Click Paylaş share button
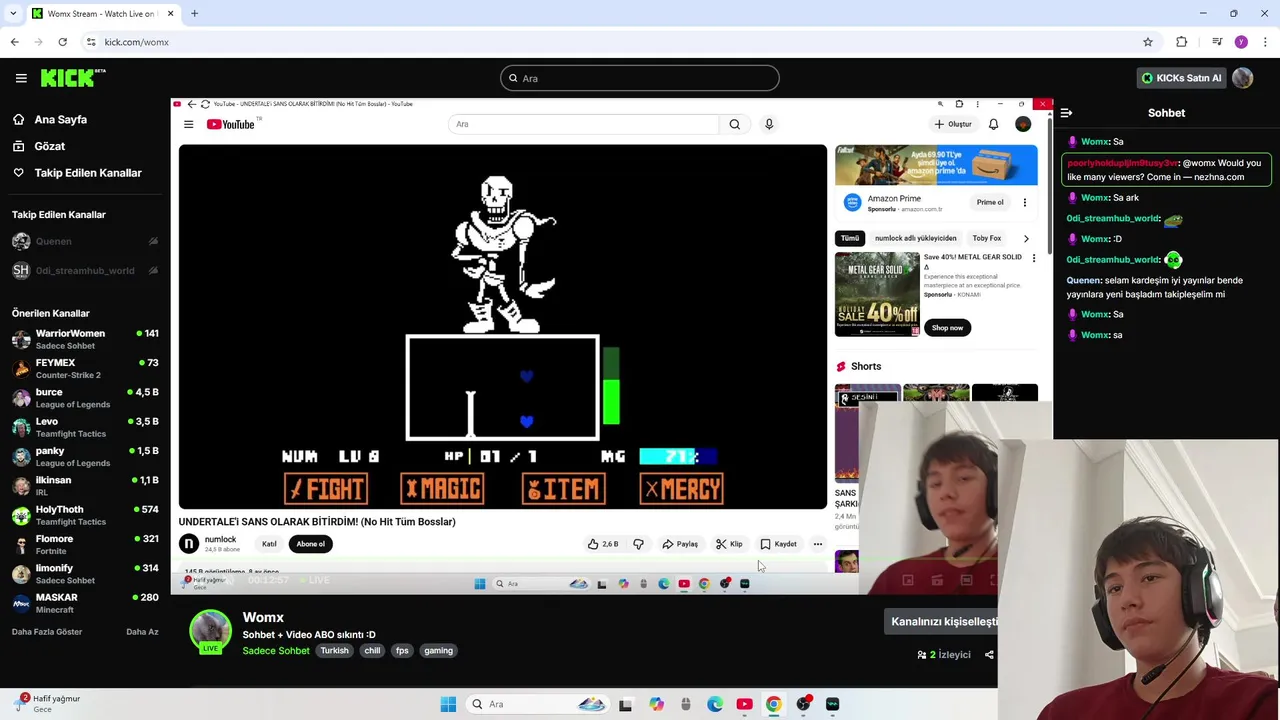Image resolution: width=1280 pixels, height=720 pixels. [680, 544]
